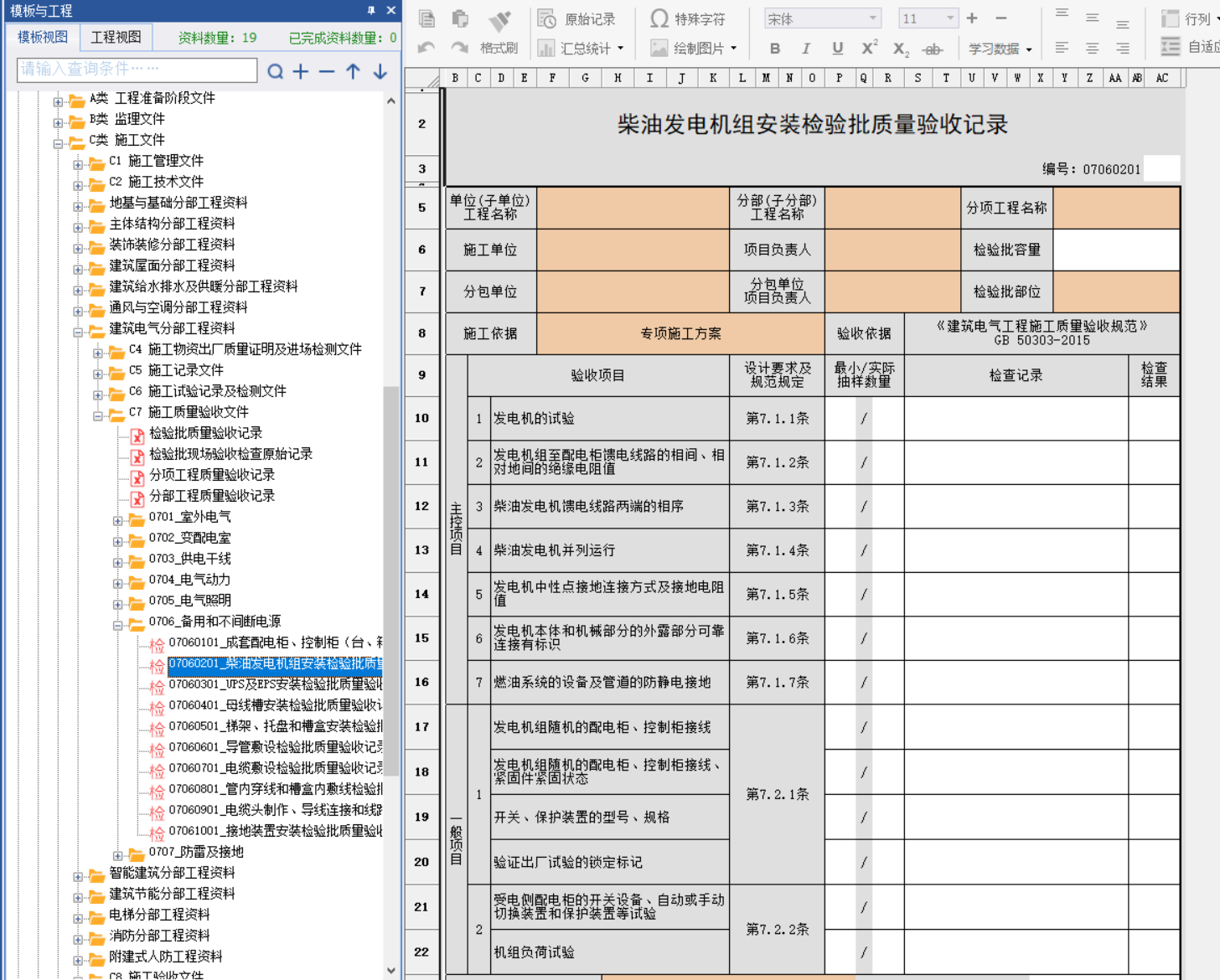This screenshot has height=980, width=1220.
Task: Open 学习数据 dropdown
Action: (x=1000, y=49)
